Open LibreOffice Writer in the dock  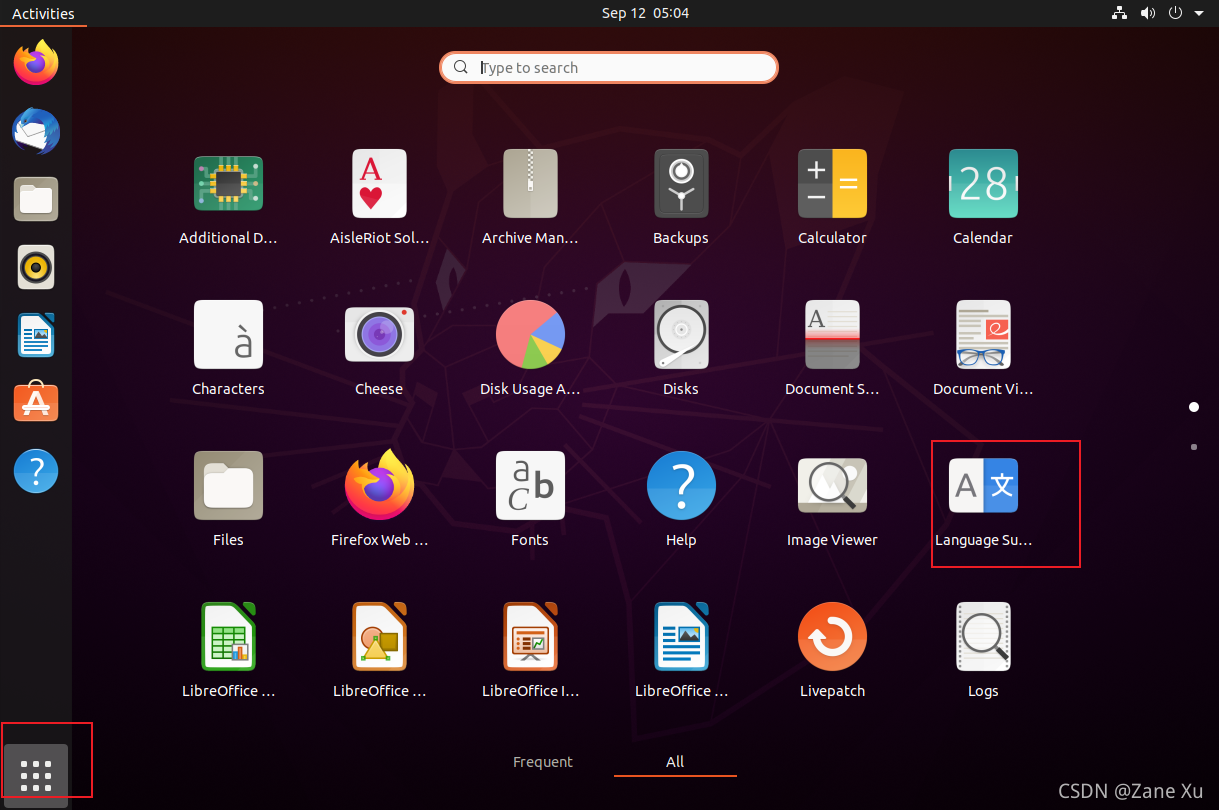click(x=36, y=335)
